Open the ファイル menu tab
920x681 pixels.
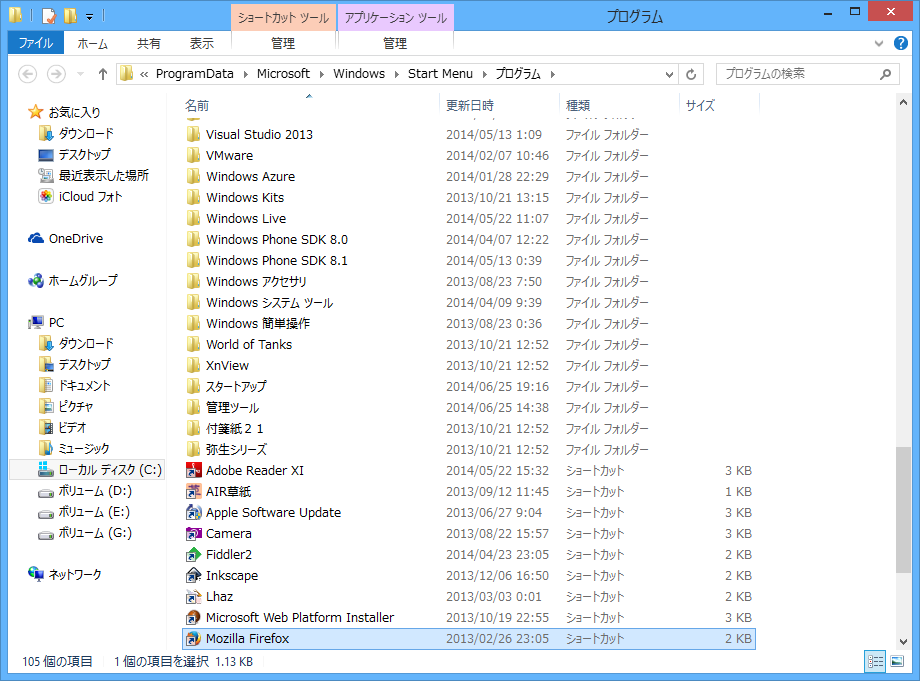click(x=36, y=43)
